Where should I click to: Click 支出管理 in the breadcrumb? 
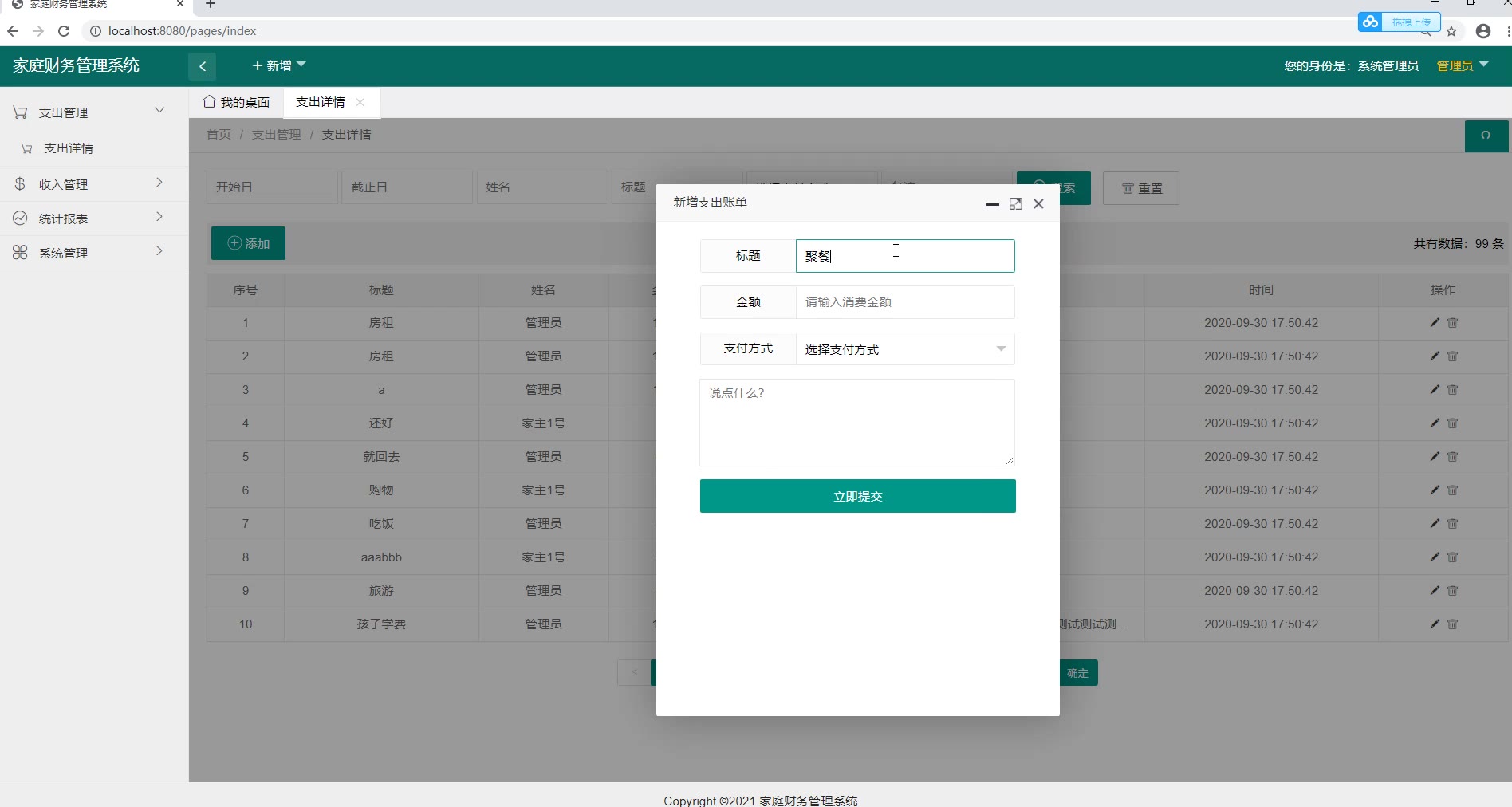pos(277,134)
